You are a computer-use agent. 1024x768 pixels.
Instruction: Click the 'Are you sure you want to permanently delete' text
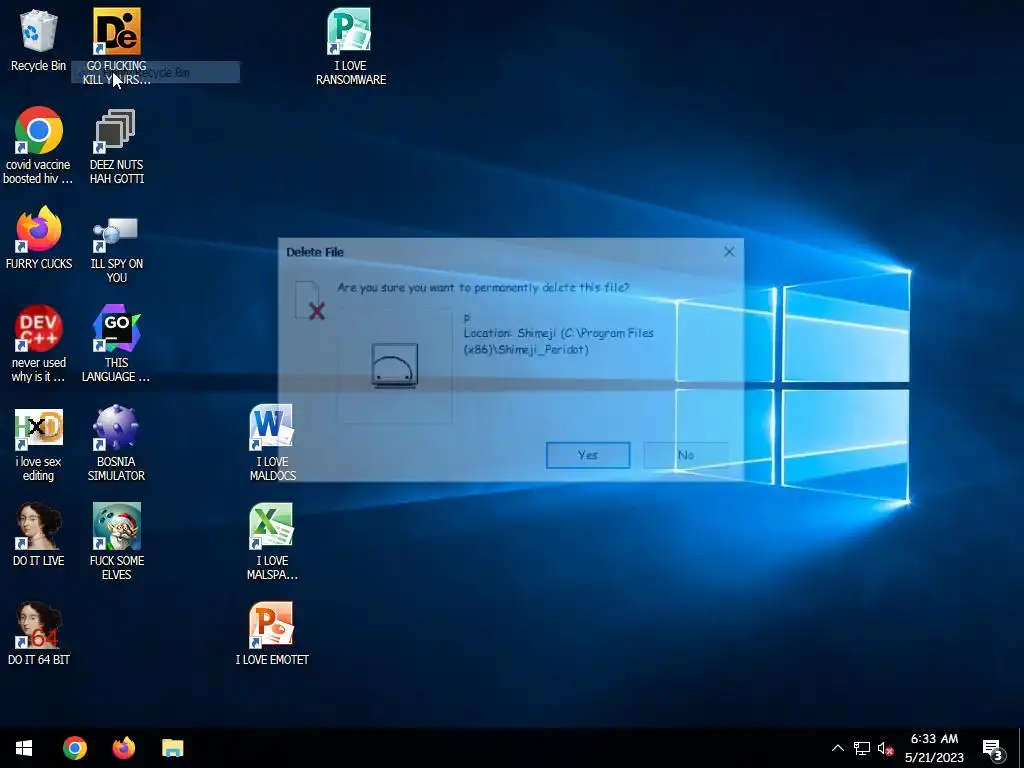point(483,287)
